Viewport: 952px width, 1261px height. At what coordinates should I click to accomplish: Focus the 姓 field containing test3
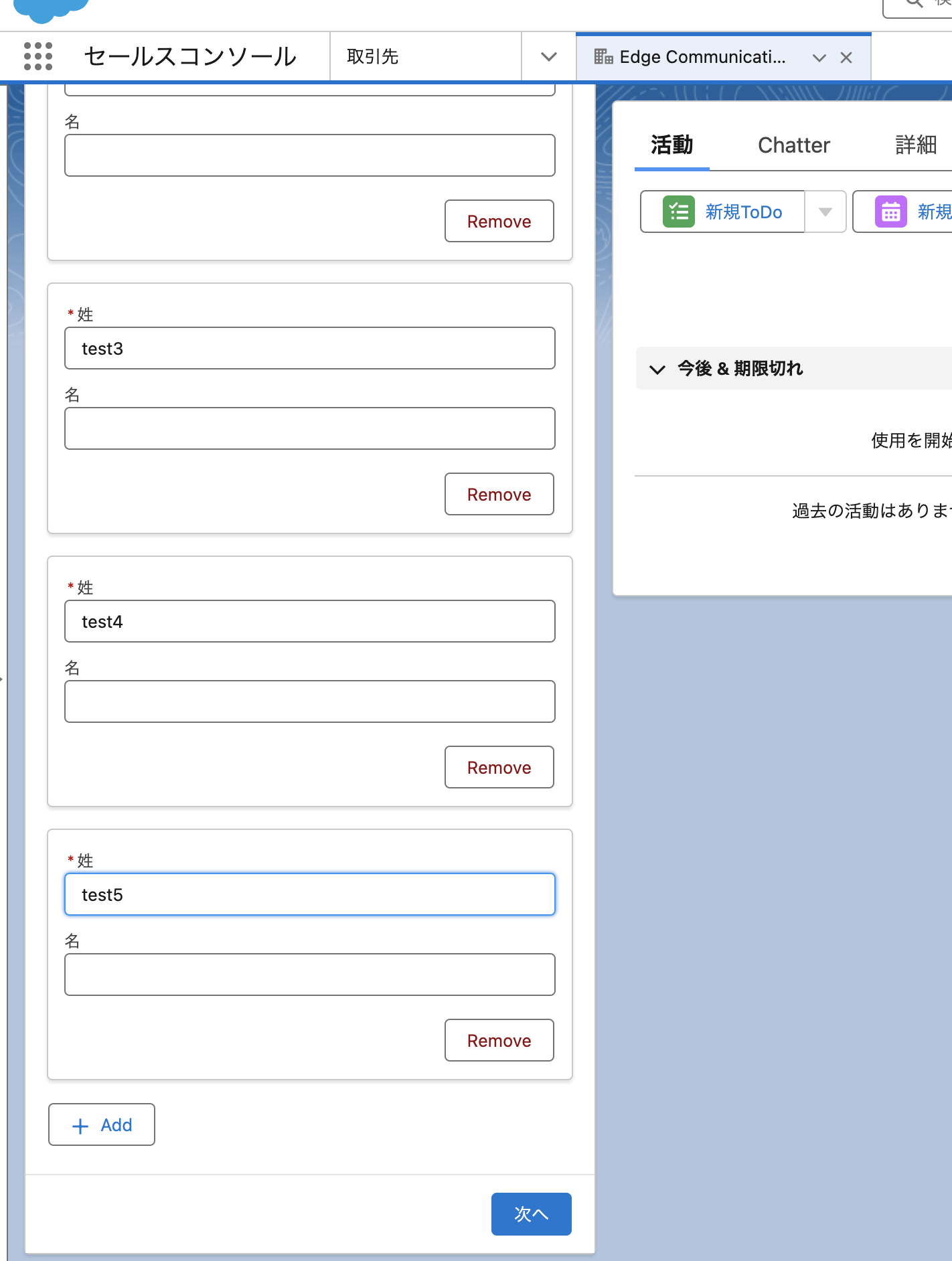[x=310, y=348]
